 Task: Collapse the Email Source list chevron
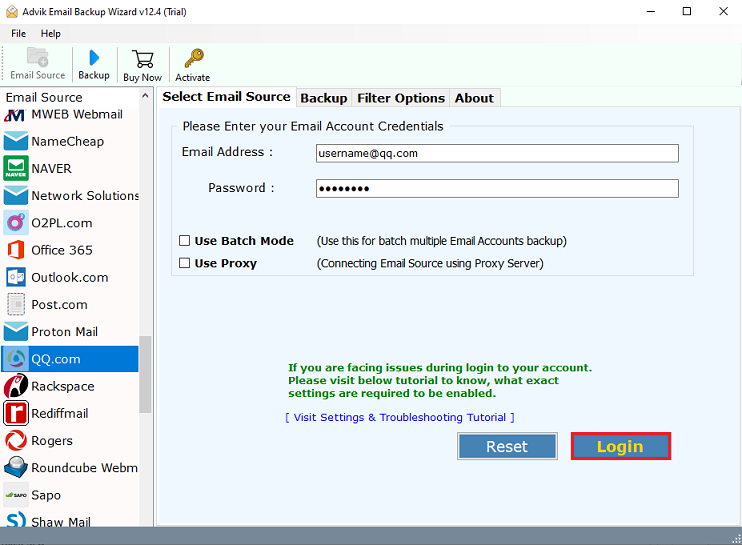(x=145, y=96)
